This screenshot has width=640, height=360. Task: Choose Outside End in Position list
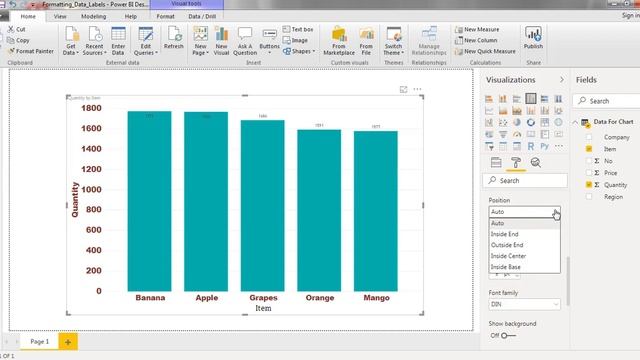point(524,245)
